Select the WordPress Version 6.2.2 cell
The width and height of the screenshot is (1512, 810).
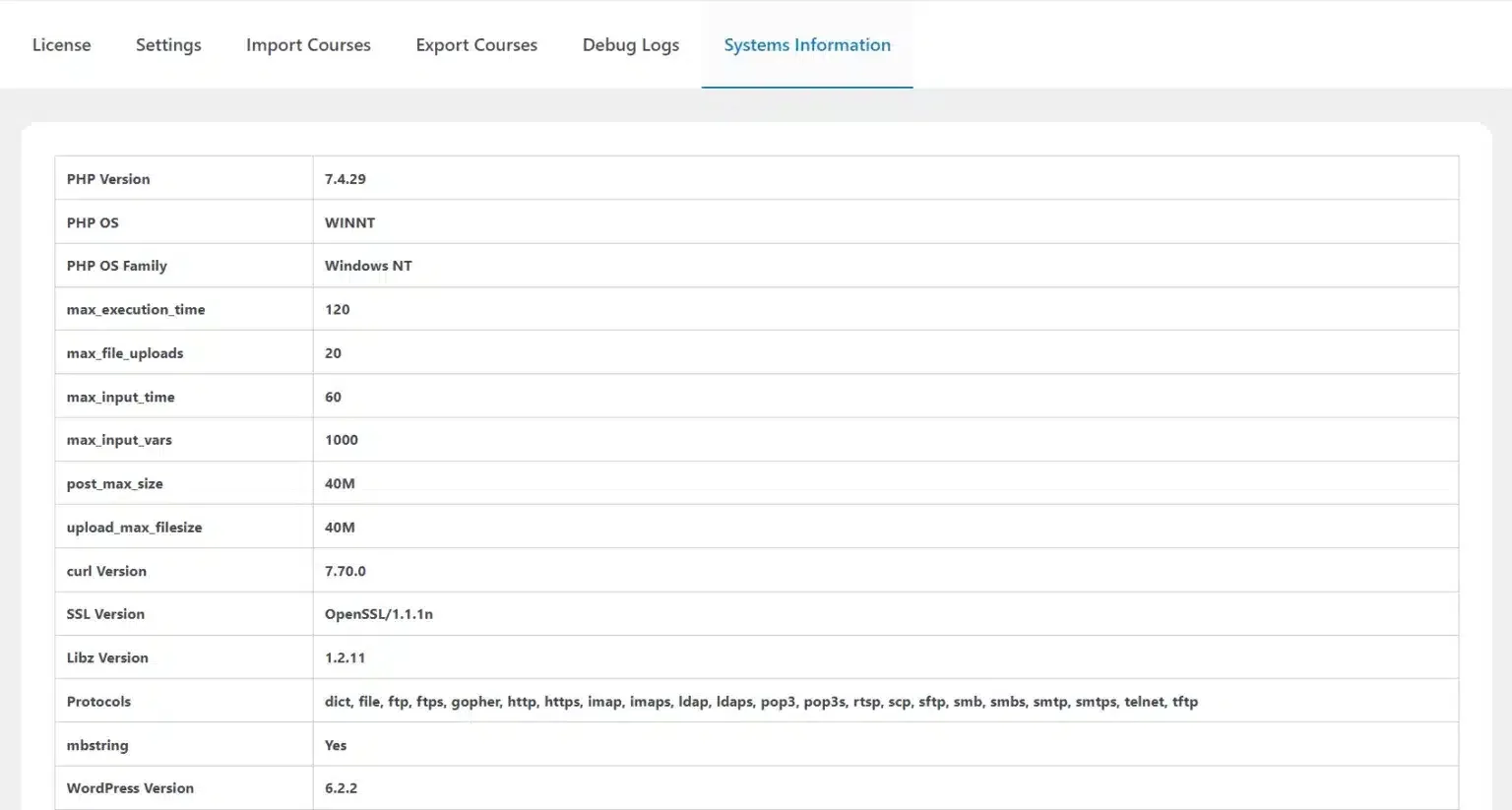pos(342,787)
